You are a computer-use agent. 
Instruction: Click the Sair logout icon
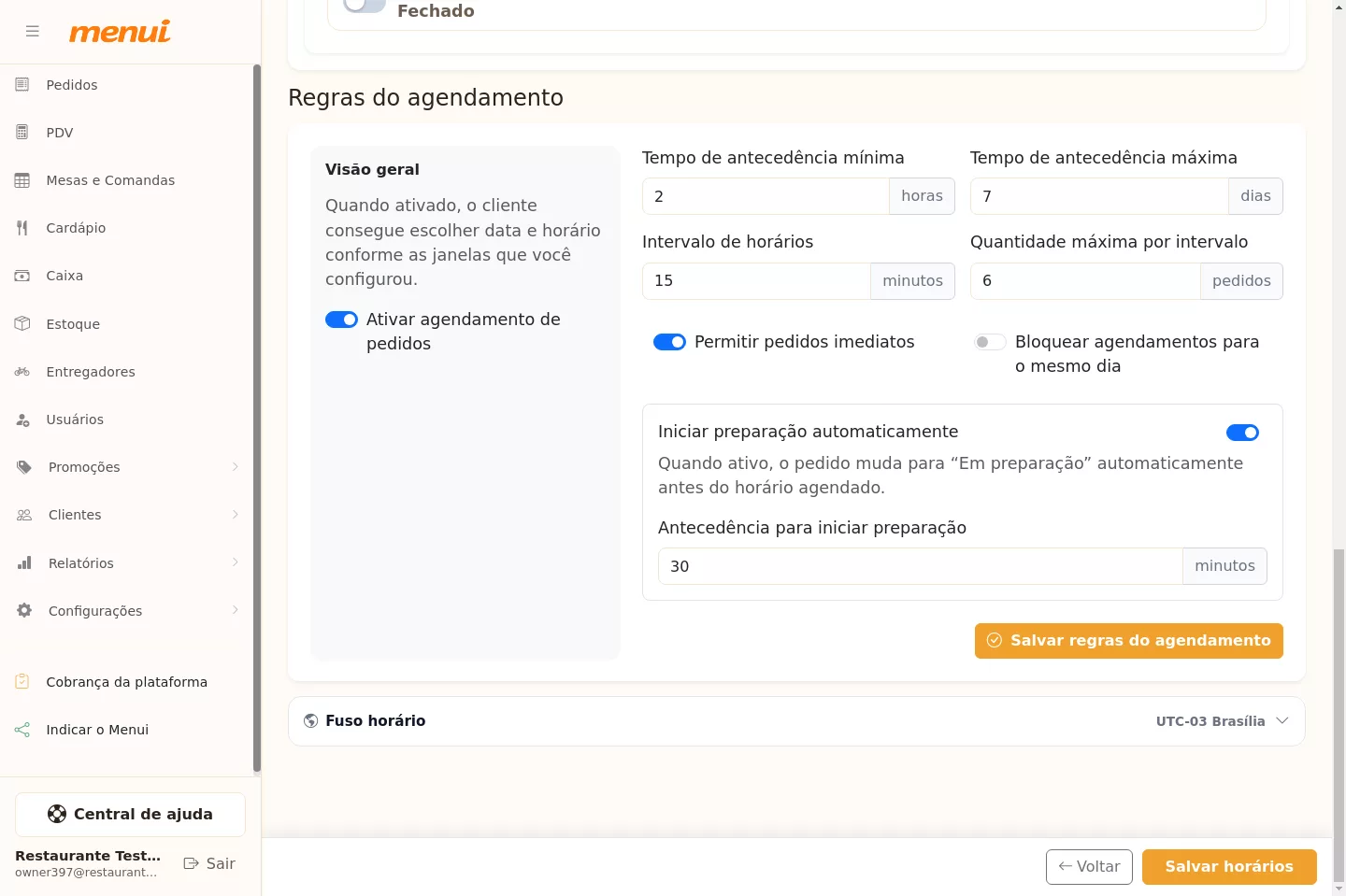tap(191, 863)
